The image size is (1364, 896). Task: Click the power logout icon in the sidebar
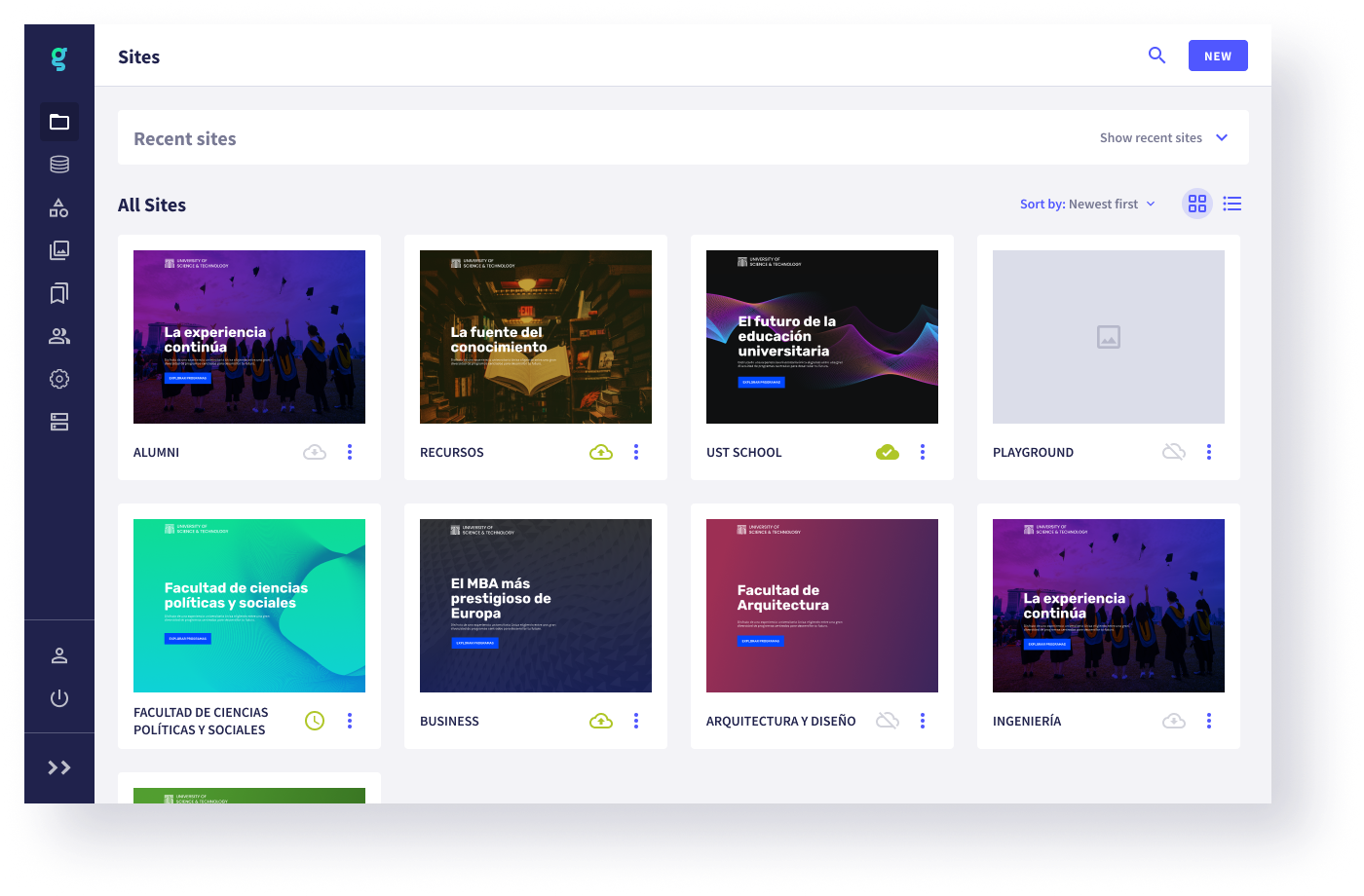tap(59, 698)
